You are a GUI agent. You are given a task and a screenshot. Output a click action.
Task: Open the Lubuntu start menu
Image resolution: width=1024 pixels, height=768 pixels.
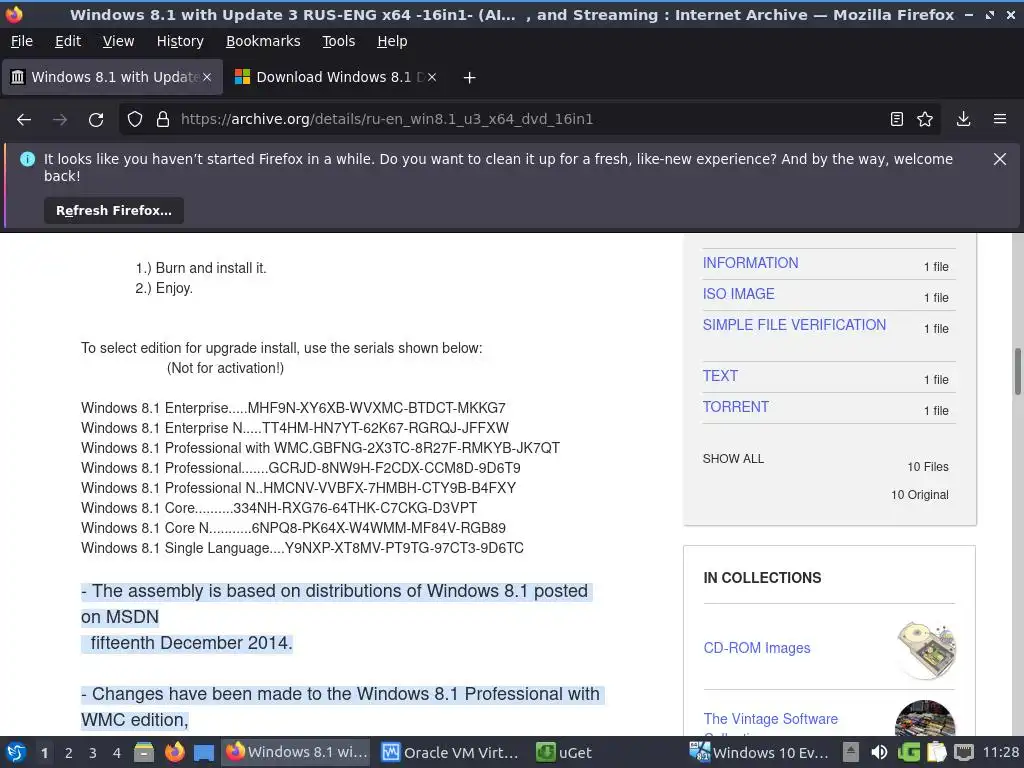[x=16, y=752]
